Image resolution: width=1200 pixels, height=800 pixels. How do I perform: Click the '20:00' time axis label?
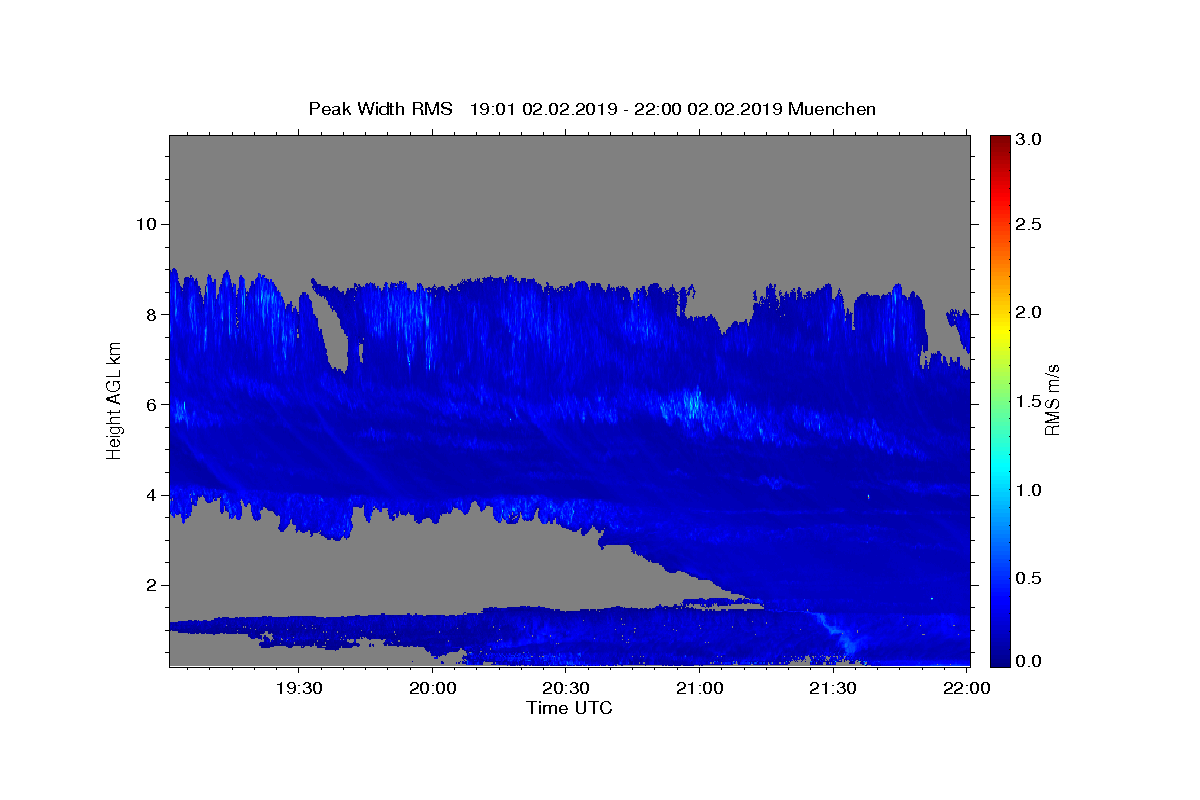[x=433, y=688]
